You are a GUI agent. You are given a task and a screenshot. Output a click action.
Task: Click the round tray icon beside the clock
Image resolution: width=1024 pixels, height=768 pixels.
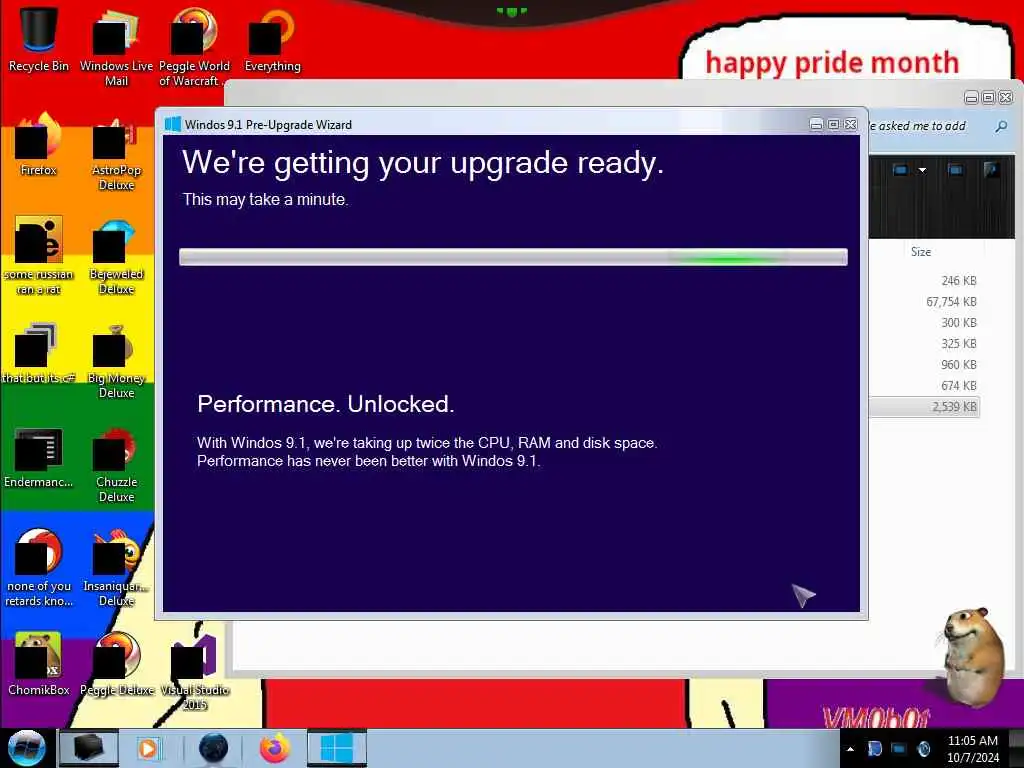923,748
